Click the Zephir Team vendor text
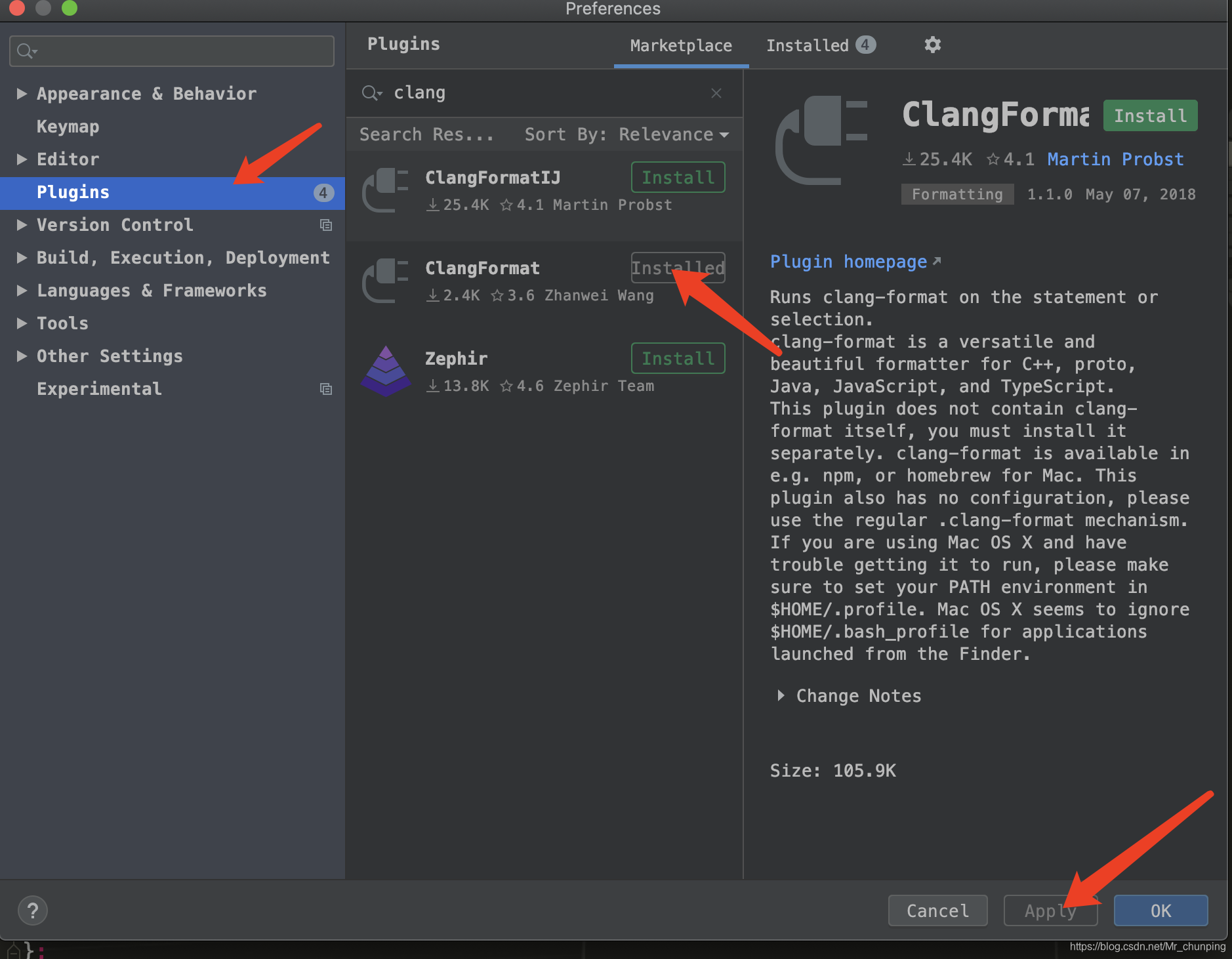1232x959 pixels. [x=604, y=386]
